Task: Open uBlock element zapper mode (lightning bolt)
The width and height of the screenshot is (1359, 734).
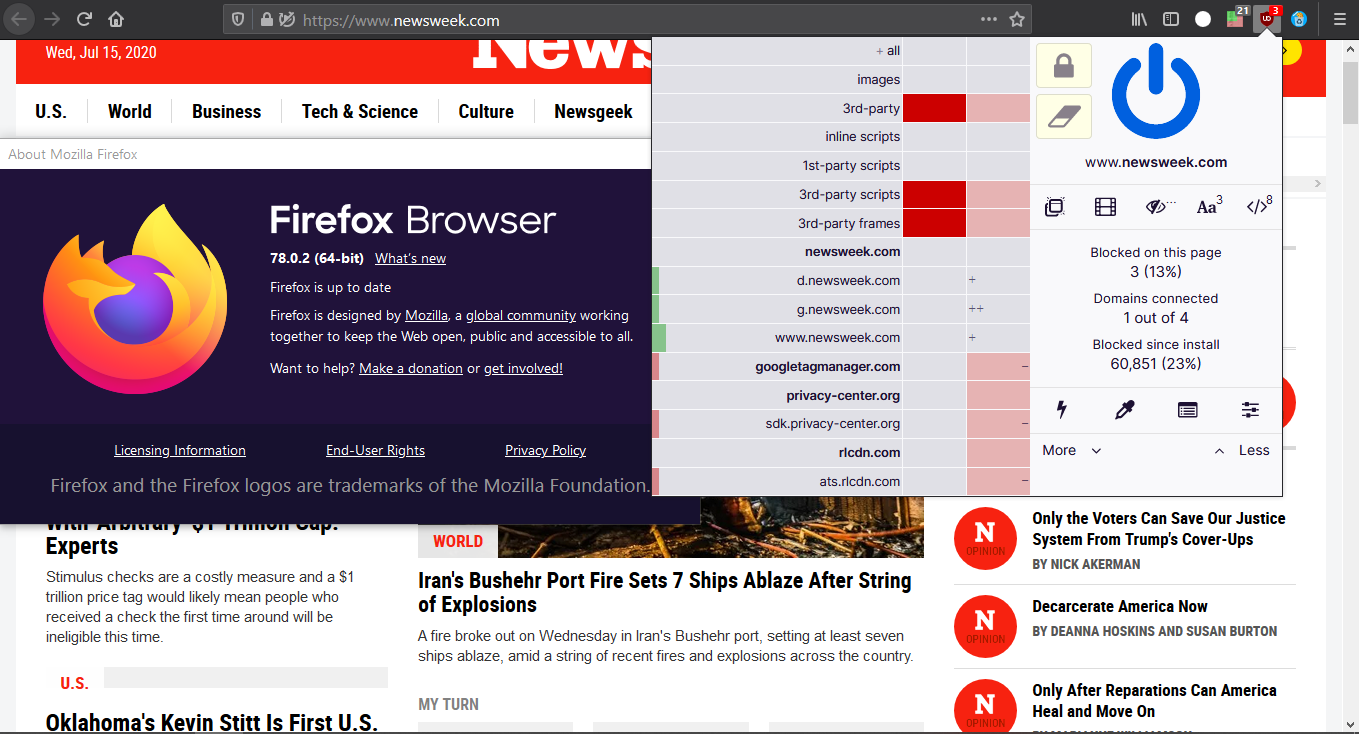Action: click(x=1062, y=409)
